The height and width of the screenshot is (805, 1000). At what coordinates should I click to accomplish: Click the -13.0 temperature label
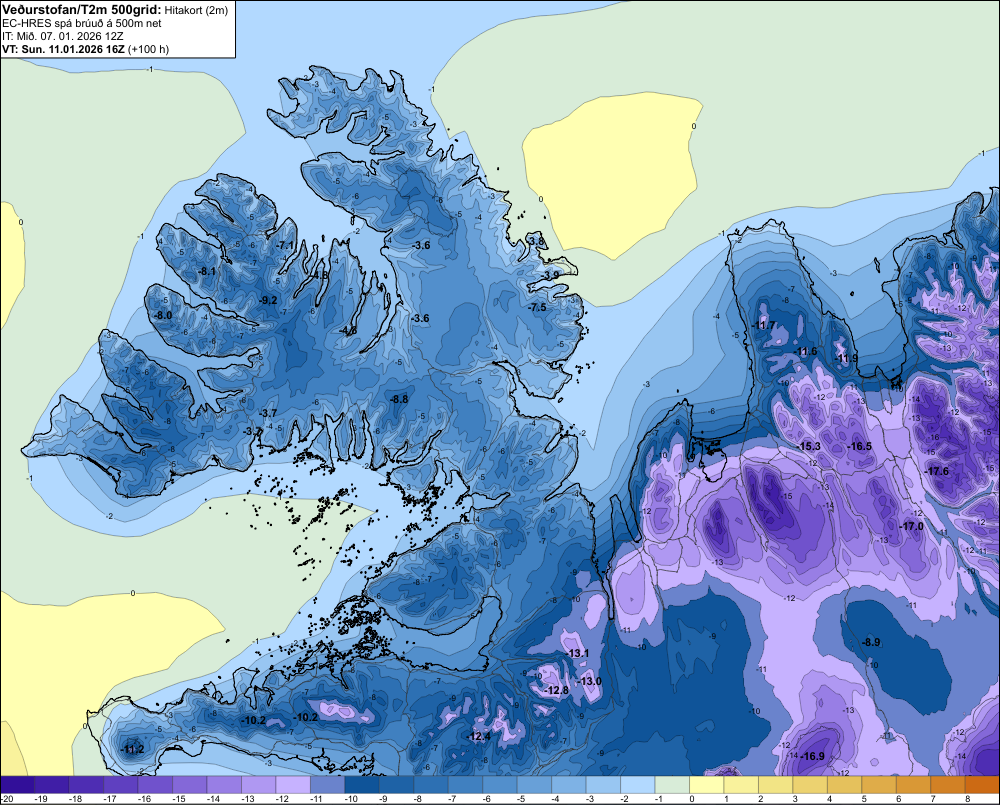pyautogui.click(x=589, y=681)
